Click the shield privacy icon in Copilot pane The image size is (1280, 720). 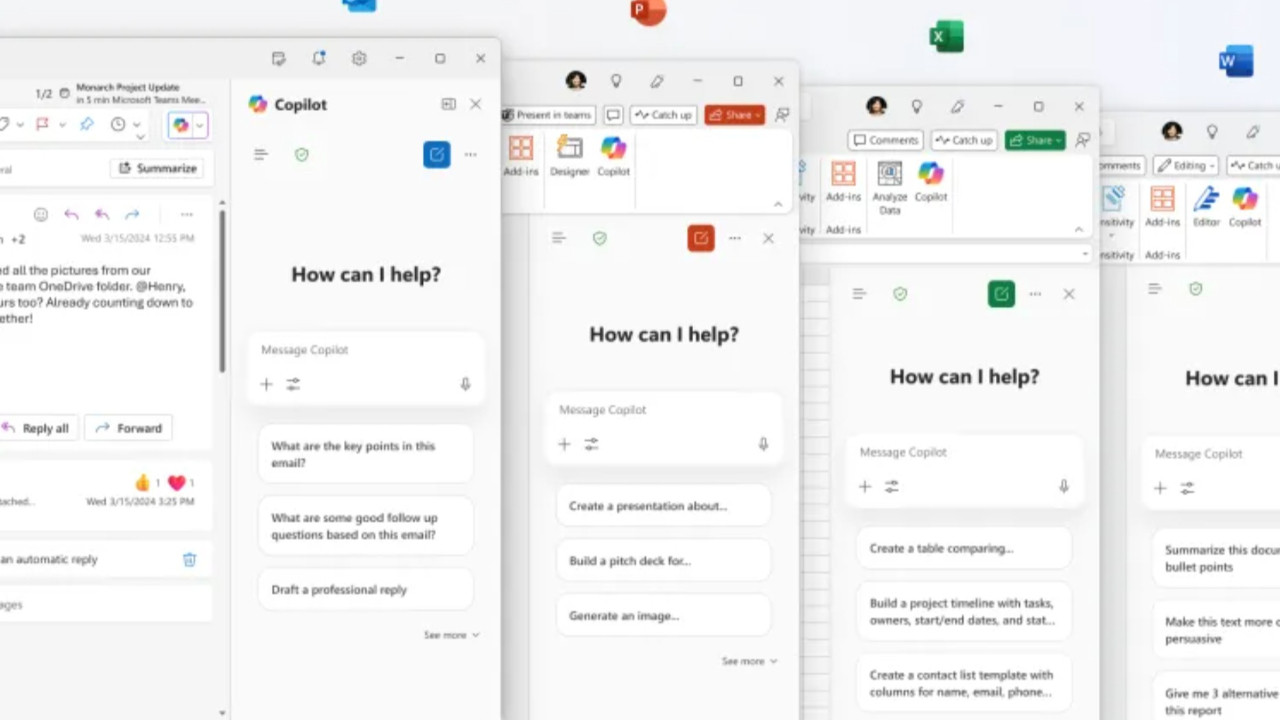[301, 154]
